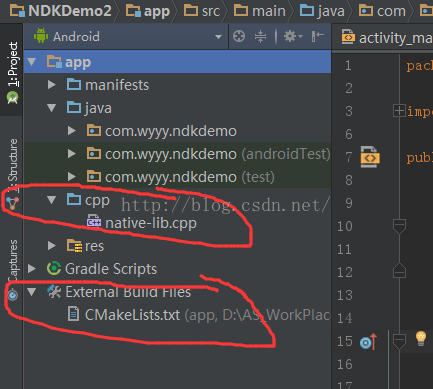
Task: Click the scroll-from-source target icon
Action: [x=239, y=36]
